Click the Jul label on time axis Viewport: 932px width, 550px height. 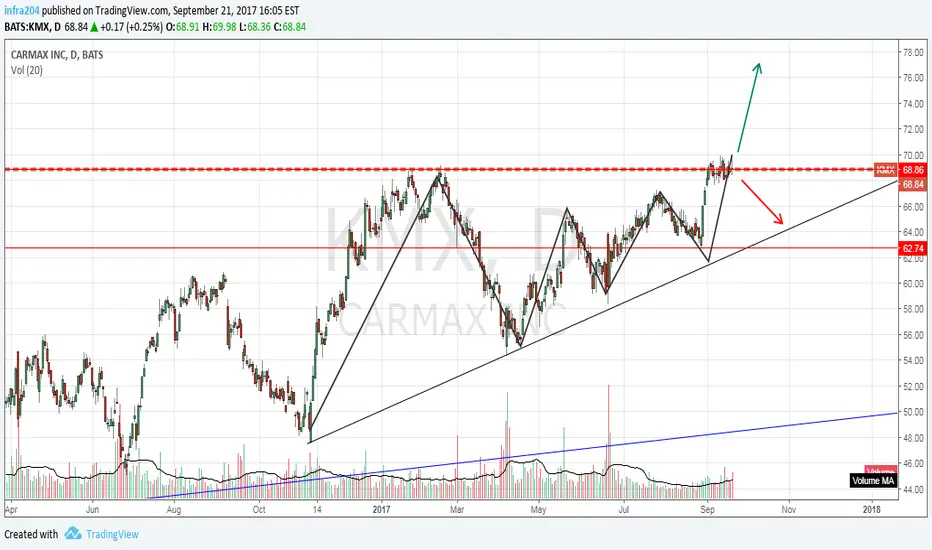coord(624,510)
